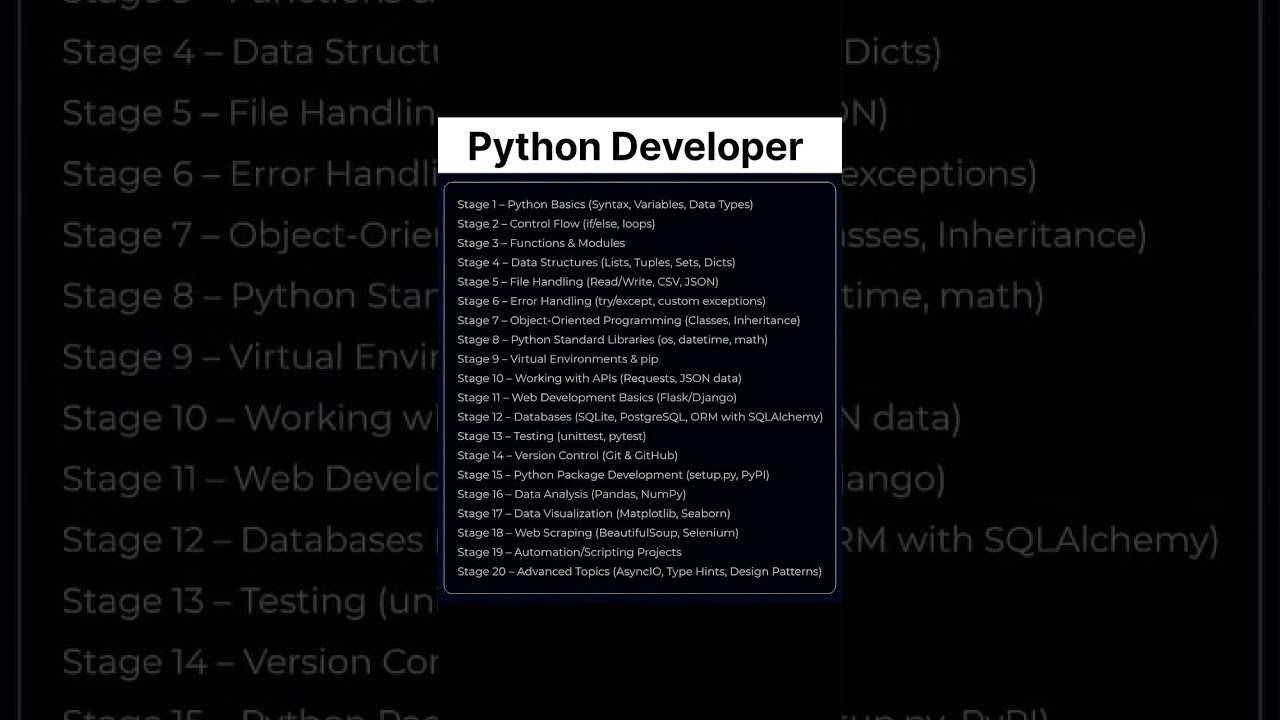Click Stage 14 Version Control in card

(567, 456)
